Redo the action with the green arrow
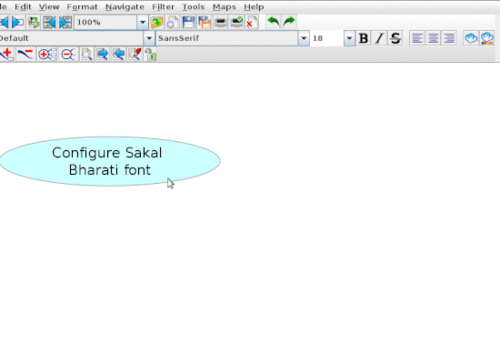This screenshot has height=364, width=500. click(x=289, y=22)
